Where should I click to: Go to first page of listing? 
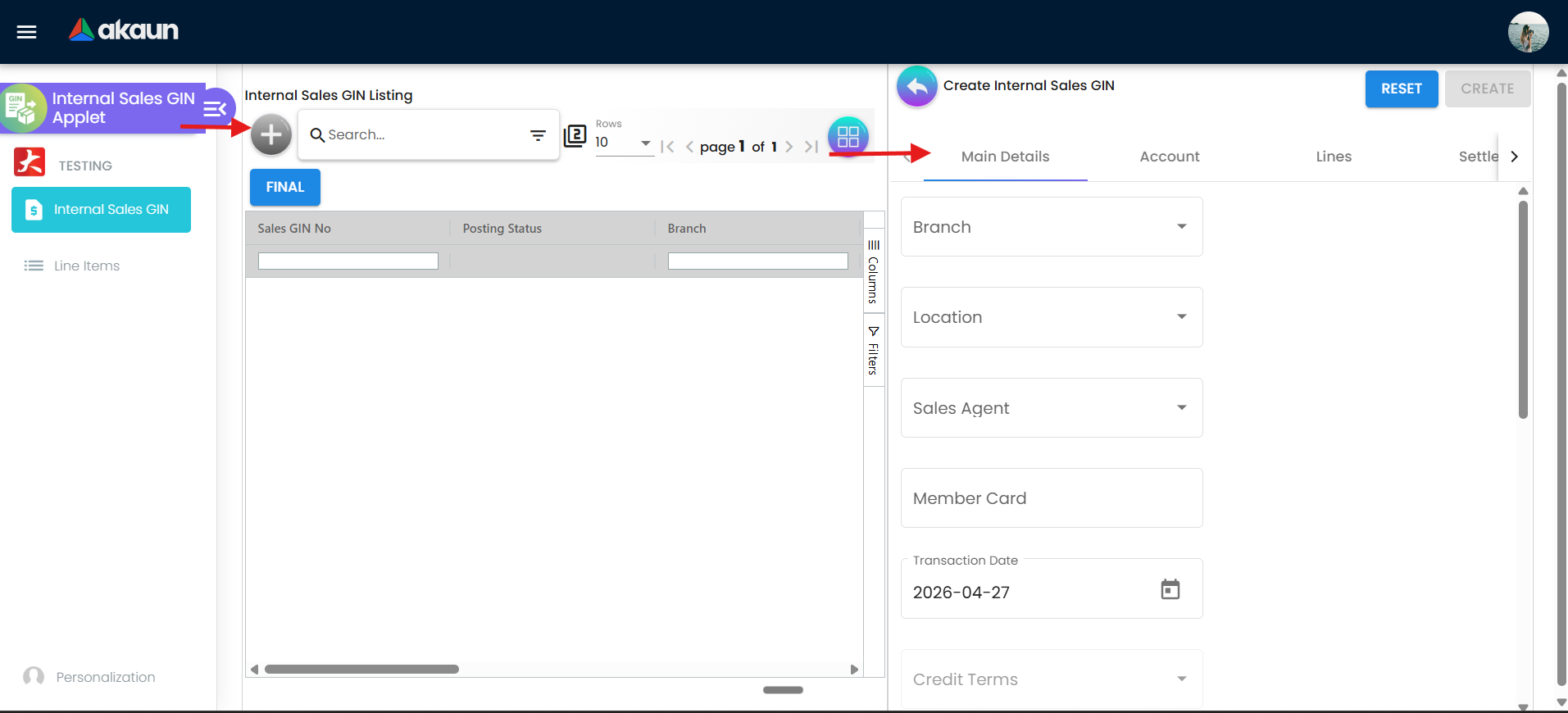click(x=667, y=147)
